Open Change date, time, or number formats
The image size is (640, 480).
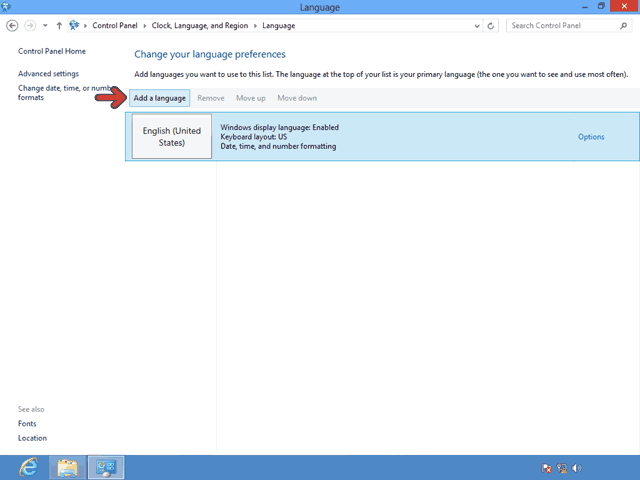64,93
